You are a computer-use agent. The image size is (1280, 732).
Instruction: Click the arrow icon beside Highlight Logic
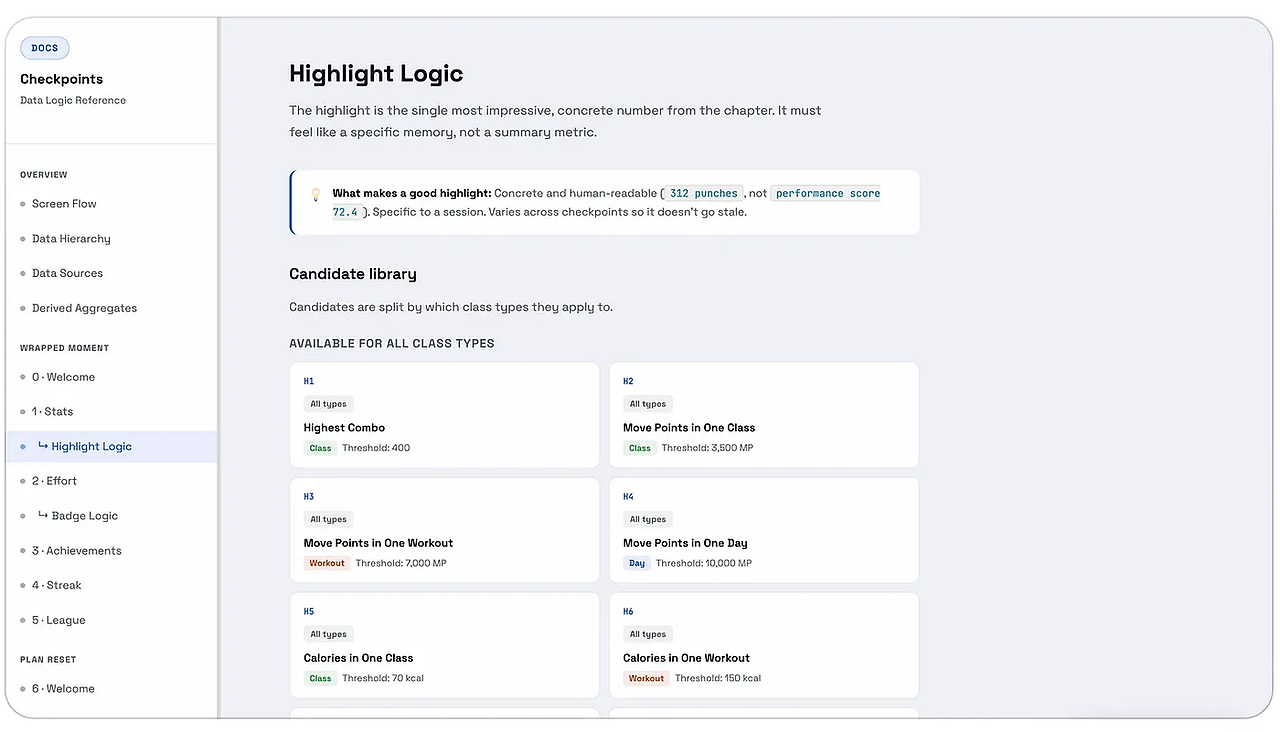[x=43, y=446]
